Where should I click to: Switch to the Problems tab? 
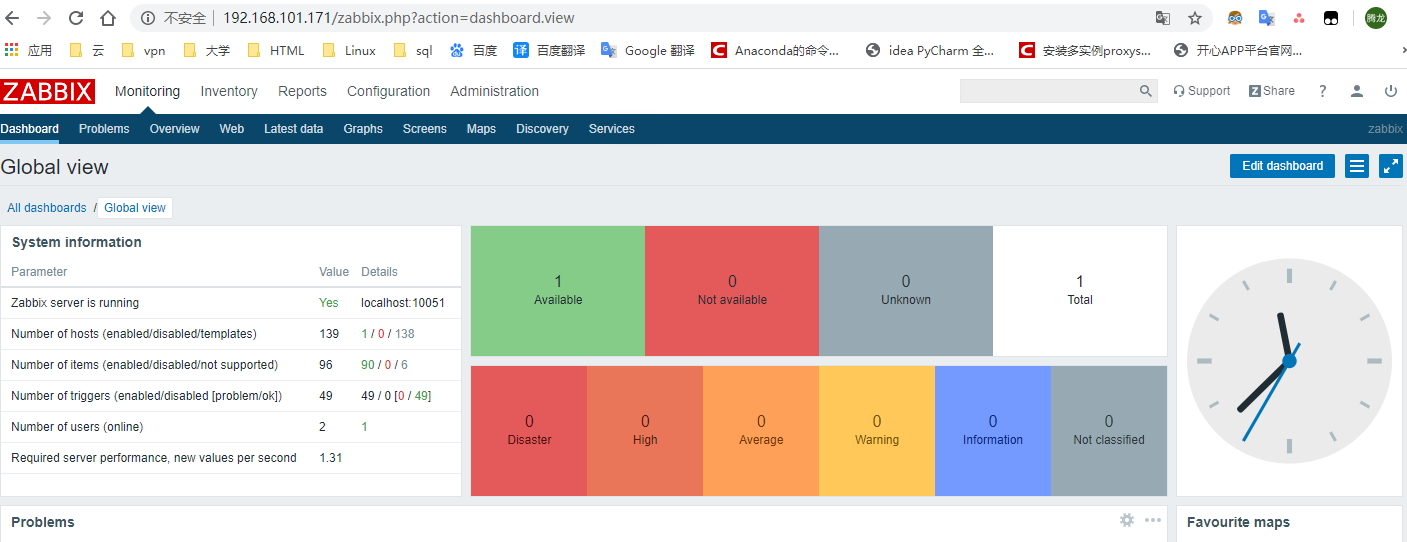(x=104, y=129)
